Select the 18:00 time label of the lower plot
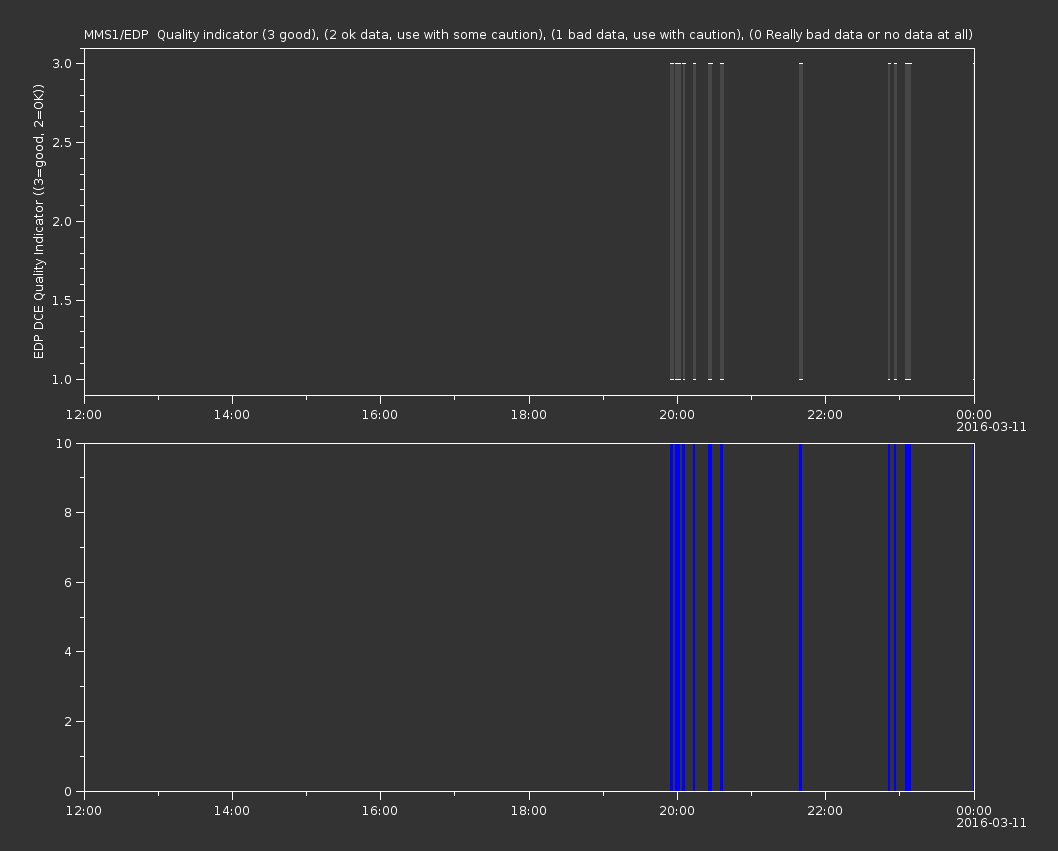This screenshot has height=851, width=1058. (x=528, y=811)
